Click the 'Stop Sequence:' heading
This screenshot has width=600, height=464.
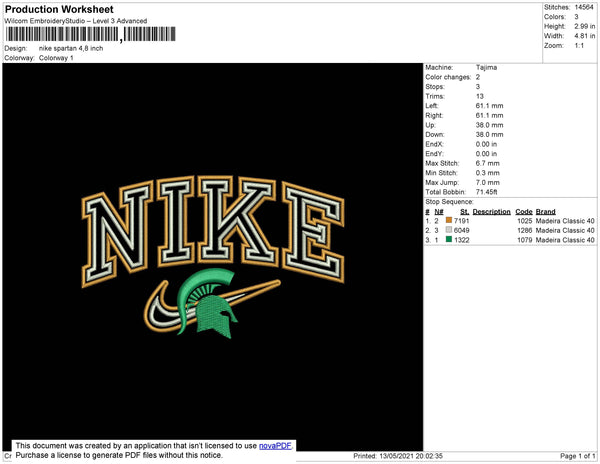[x=449, y=202]
